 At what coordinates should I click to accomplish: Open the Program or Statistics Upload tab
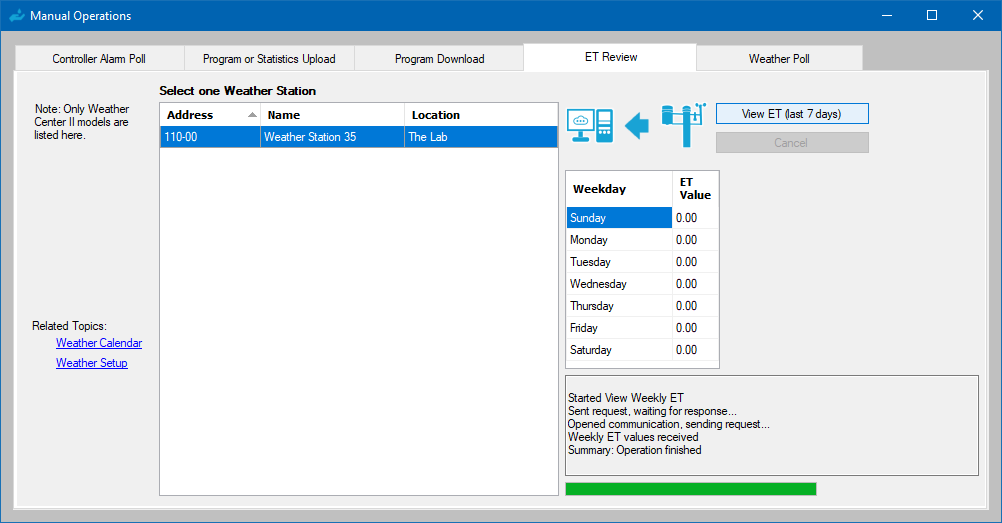[x=269, y=59]
